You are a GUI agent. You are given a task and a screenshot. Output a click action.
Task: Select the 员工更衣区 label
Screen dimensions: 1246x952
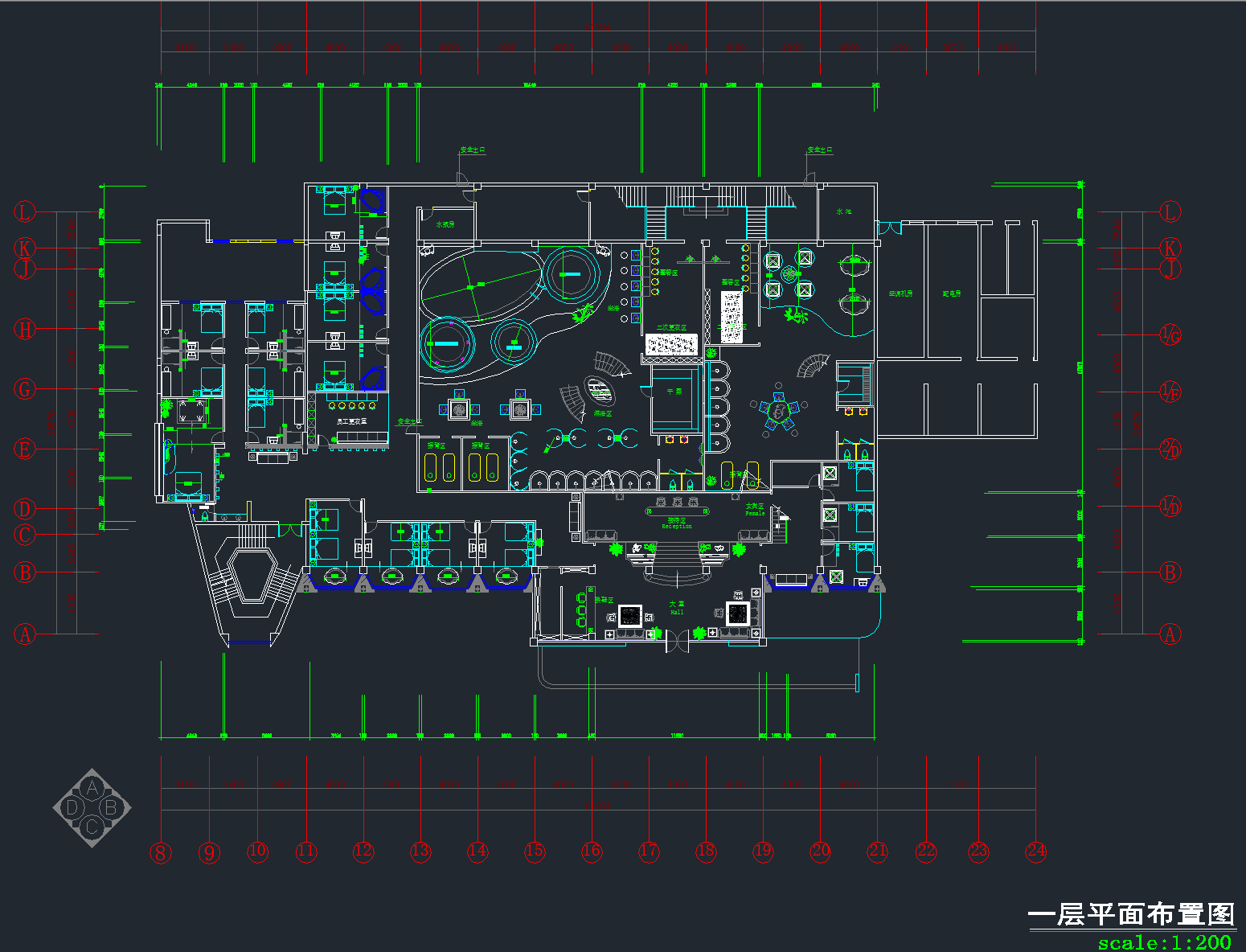(351, 421)
